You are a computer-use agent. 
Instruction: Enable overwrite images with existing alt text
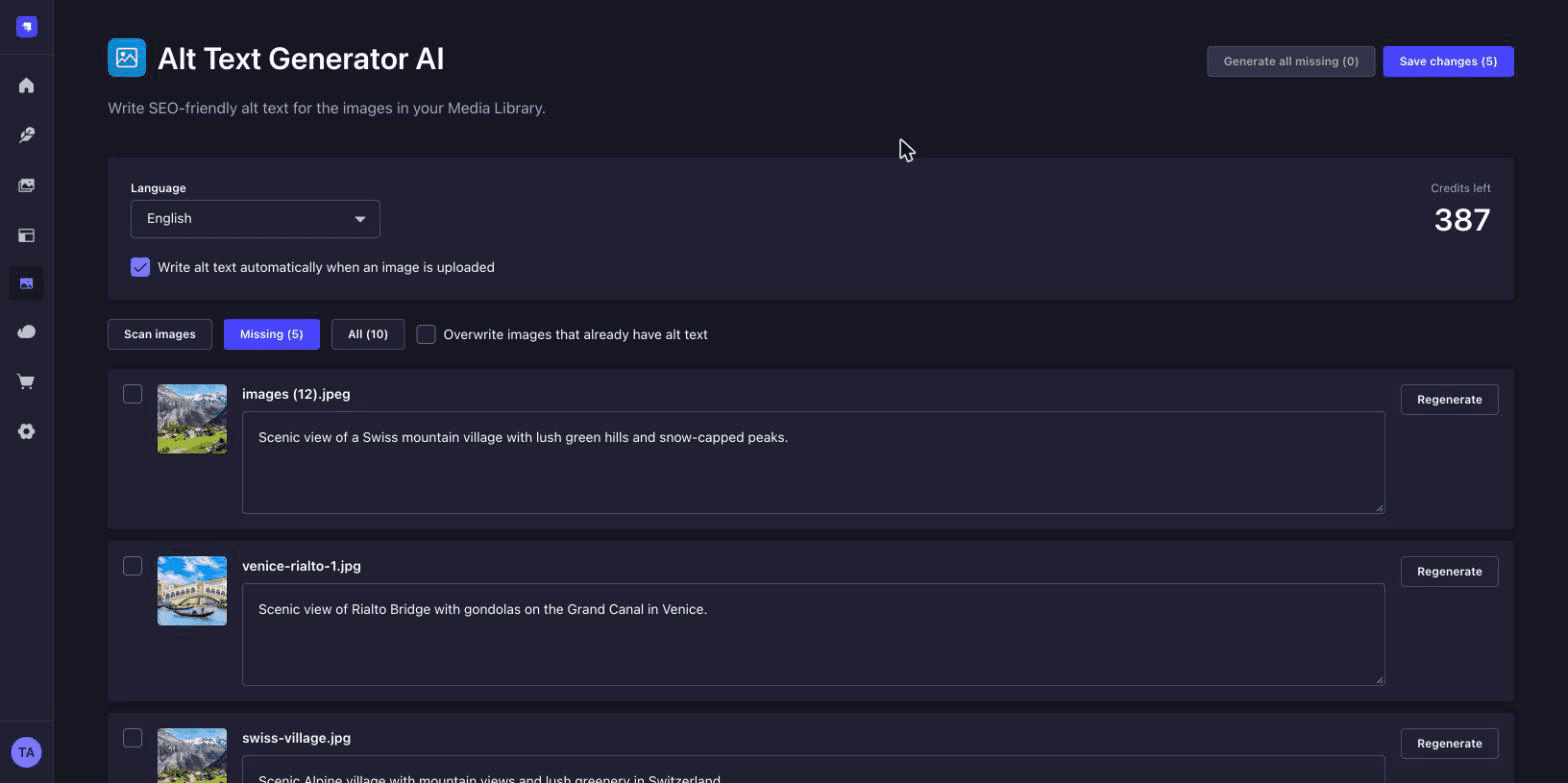(x=426, y=334)
